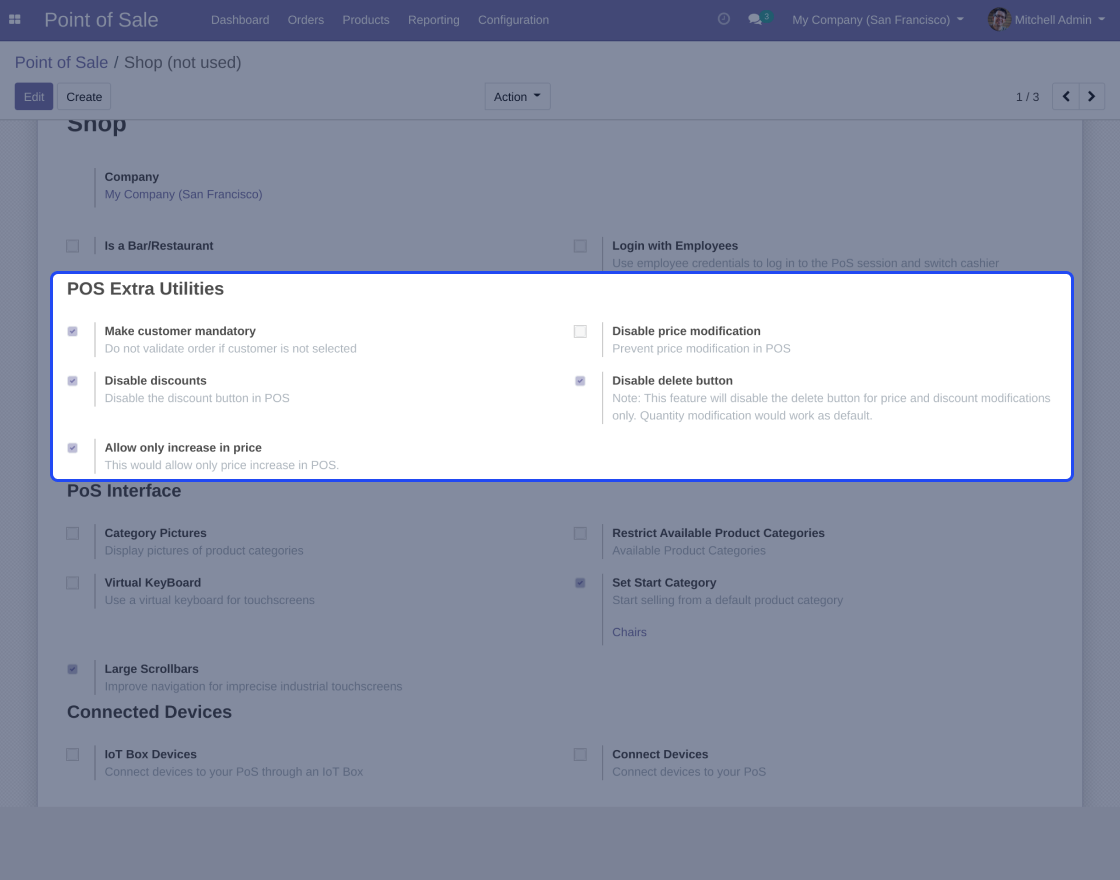
Task: Click the 'Shop (not used)' breadcrumb text
Action: pyautogui.click(x=183, y=62)
